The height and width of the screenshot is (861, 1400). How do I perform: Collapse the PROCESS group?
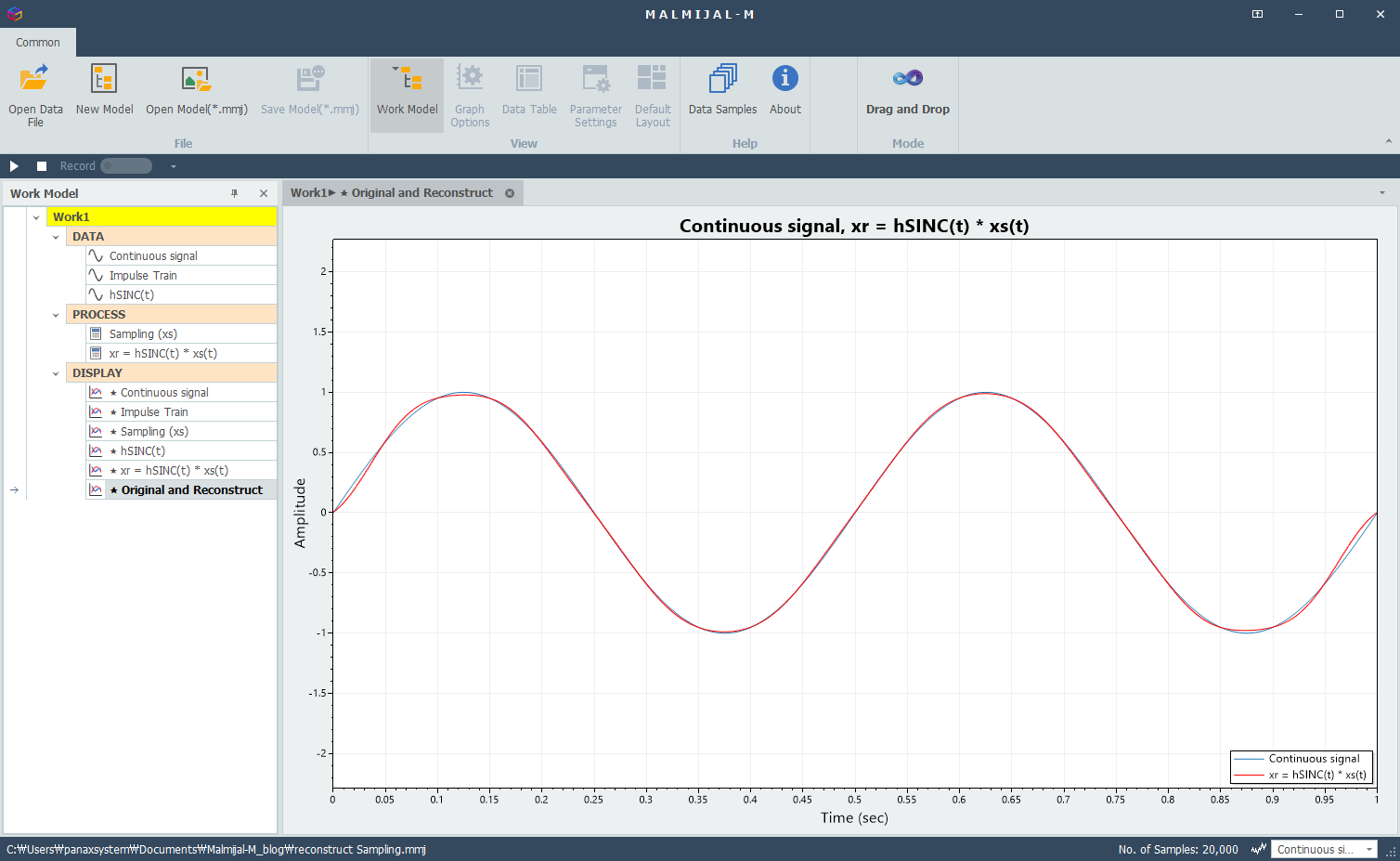click(56, 315)
